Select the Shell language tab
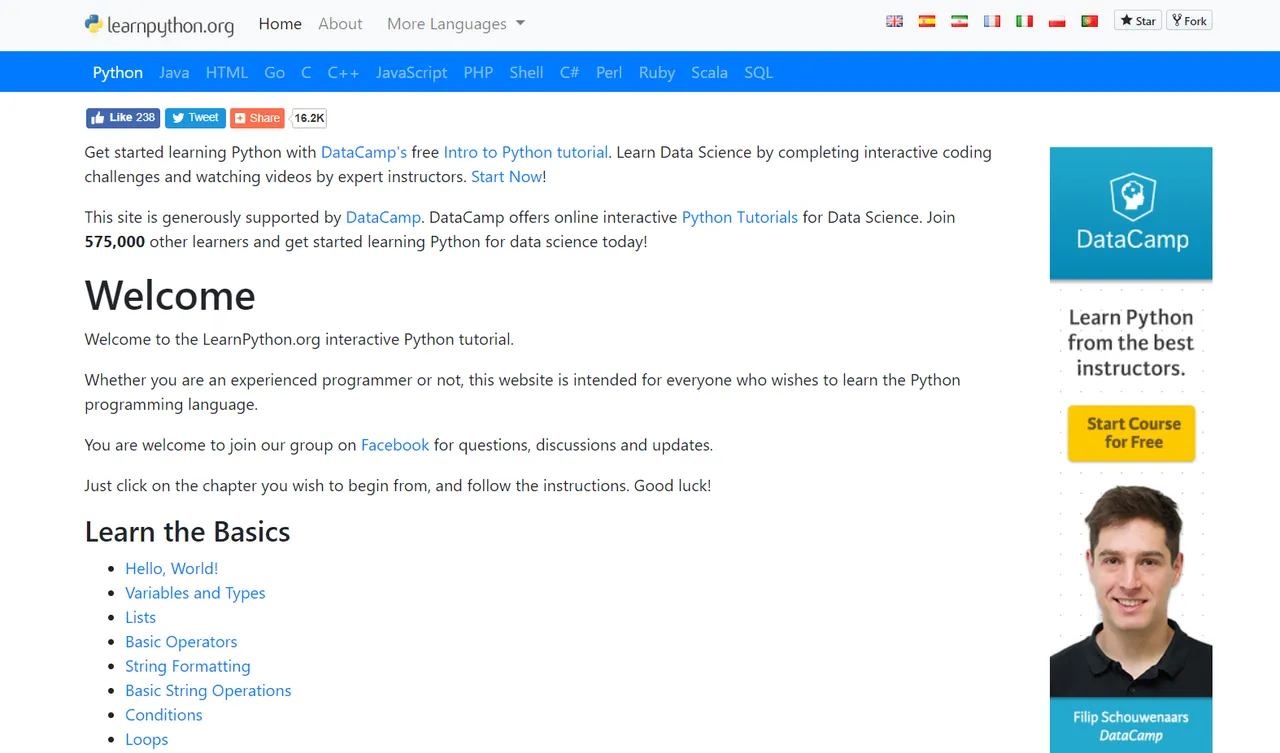1280x753 pixels. [526, 72]
